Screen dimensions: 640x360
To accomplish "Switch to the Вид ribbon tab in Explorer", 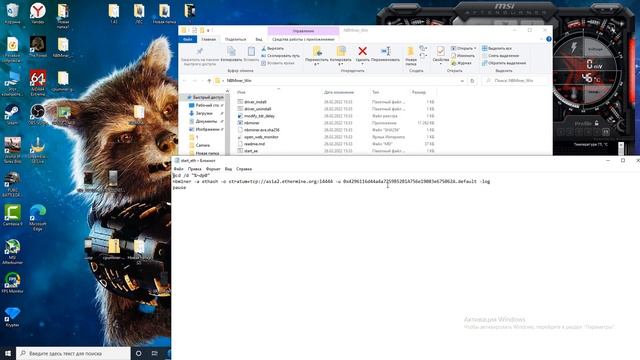I will [259, 39].
